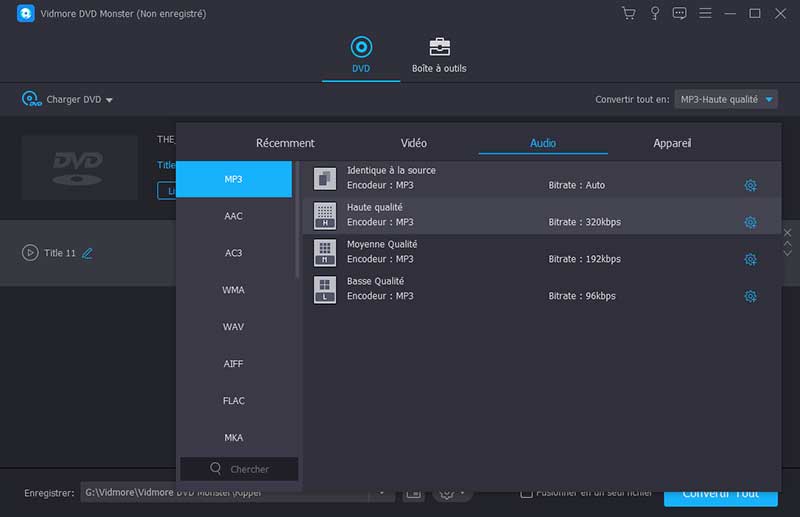This screenshot has width=800, height=517.
Task: Open the Appareil format tab
Action: [x=672, y=143]
